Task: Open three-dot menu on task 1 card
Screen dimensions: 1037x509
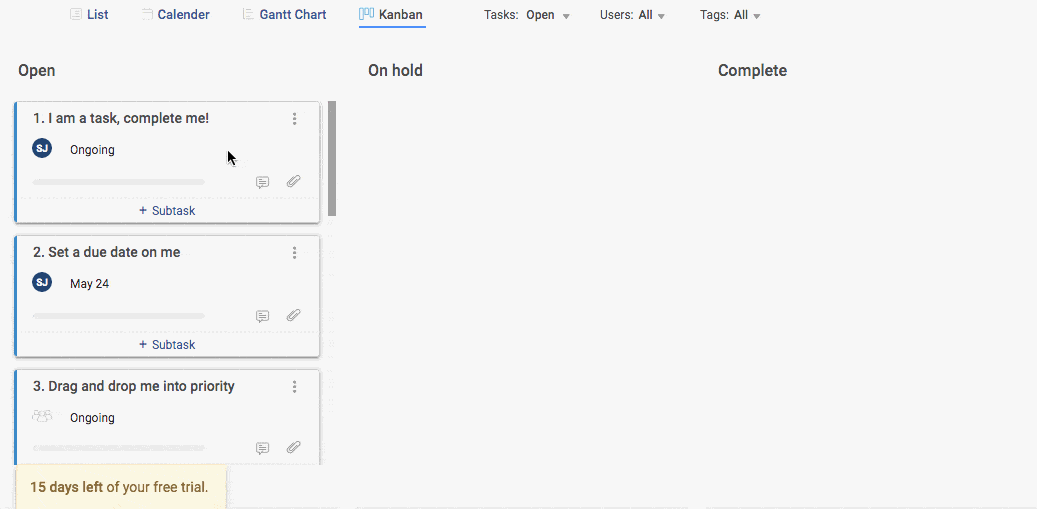Action: (x=294, y=119)
